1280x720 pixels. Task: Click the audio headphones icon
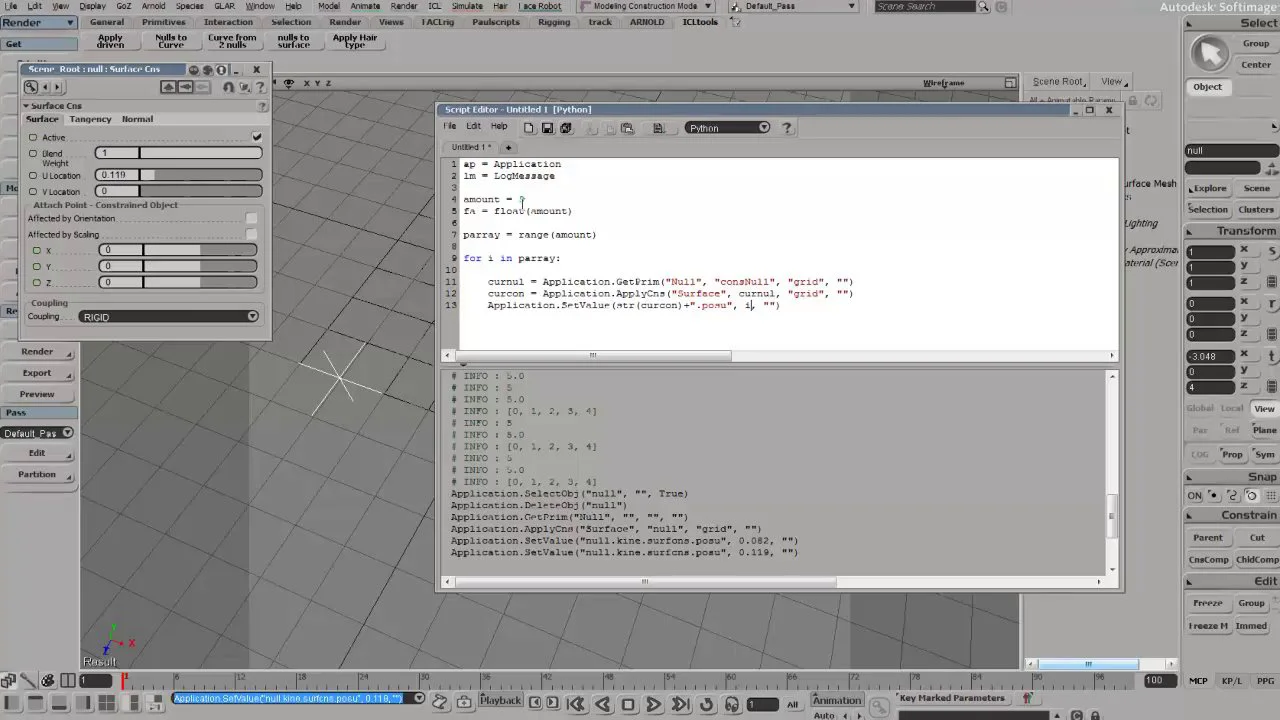(731, 704)
